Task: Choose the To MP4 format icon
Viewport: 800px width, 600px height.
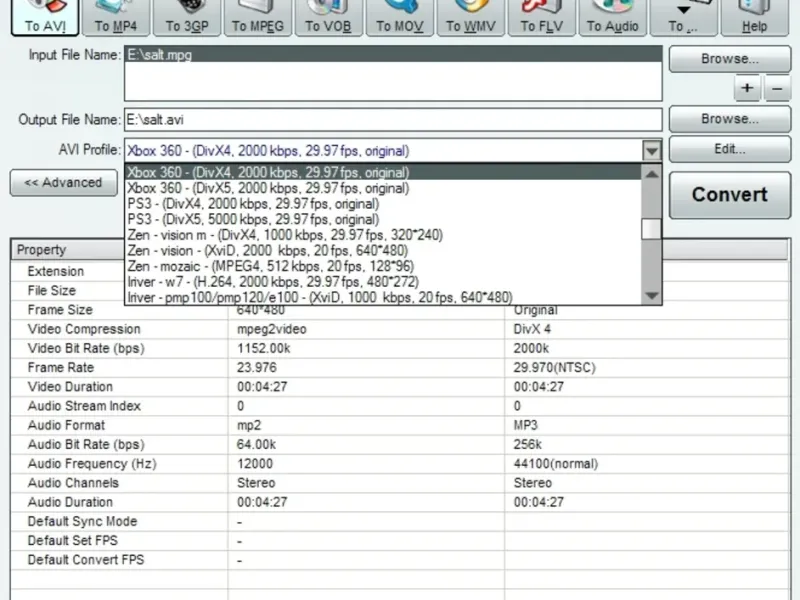Action: 116,17
